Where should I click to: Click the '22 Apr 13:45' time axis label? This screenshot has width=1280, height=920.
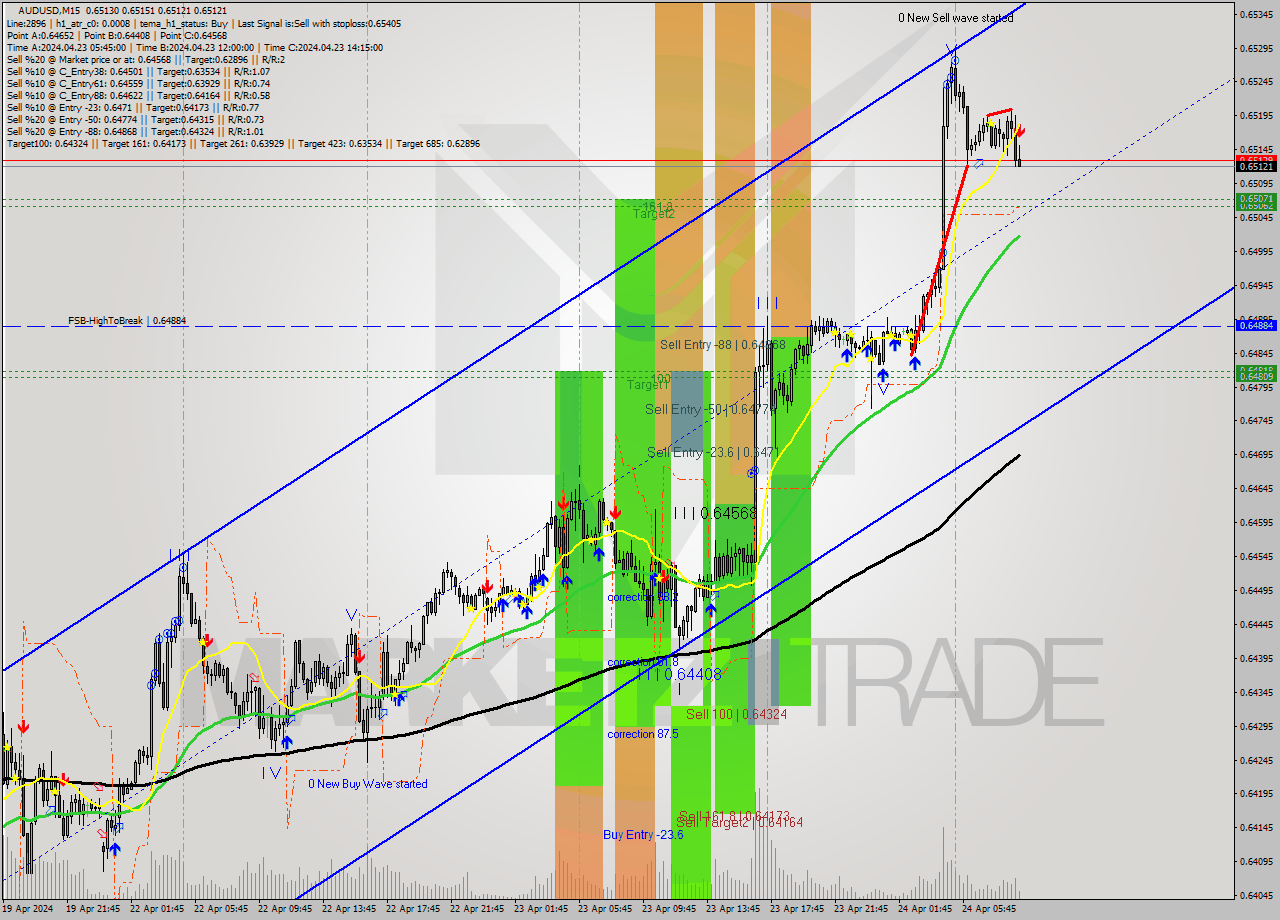[x=350, y=909]
